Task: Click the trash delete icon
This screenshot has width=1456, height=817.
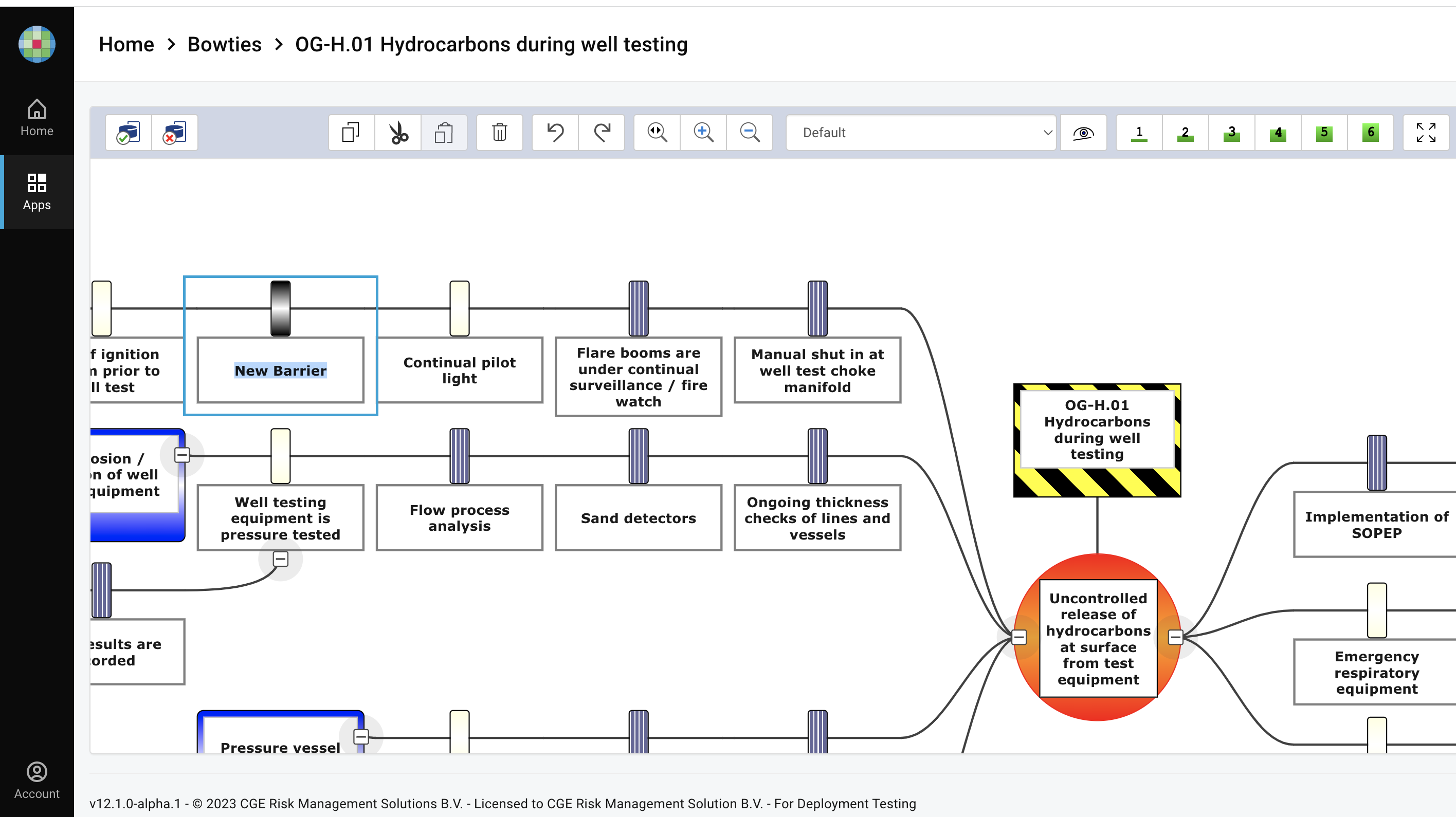Action: click(499, 133)
